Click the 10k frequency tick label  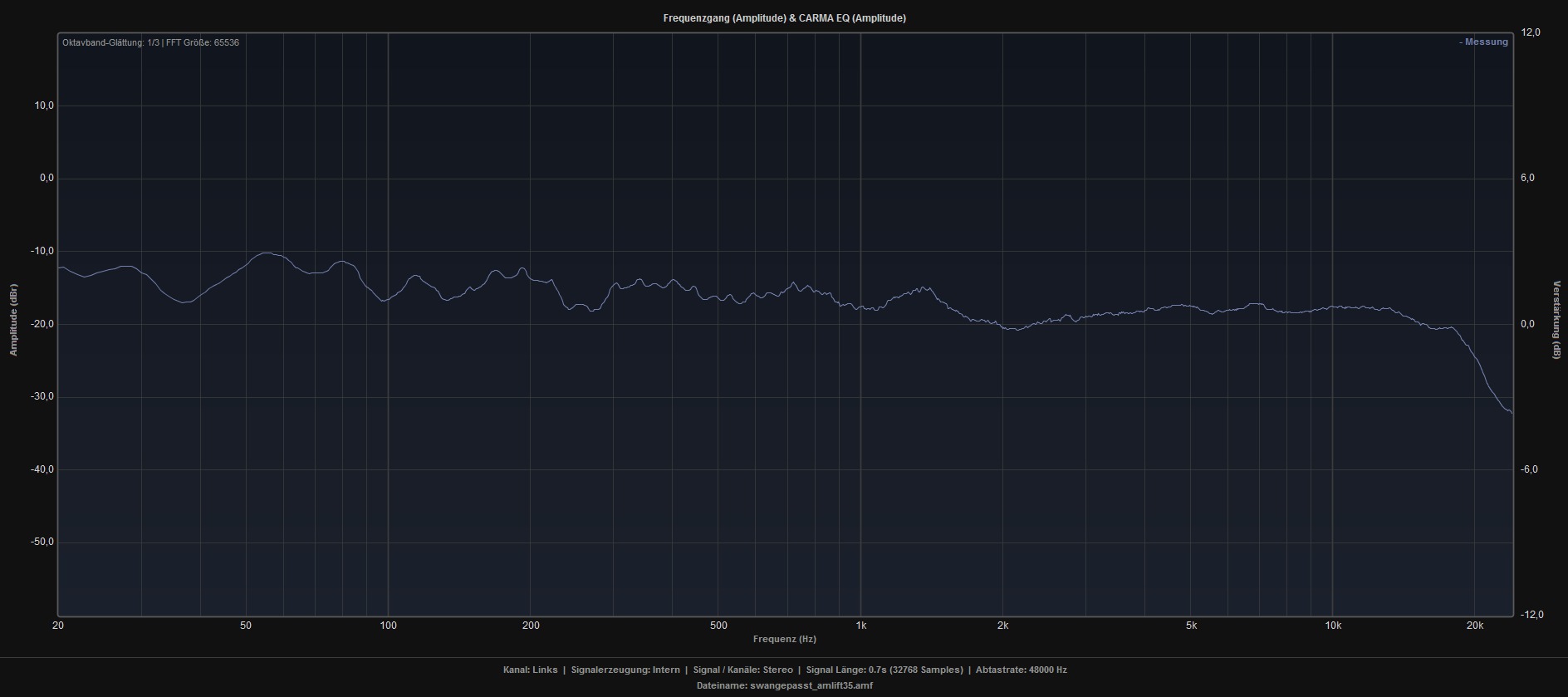[x=1333, y=626]
